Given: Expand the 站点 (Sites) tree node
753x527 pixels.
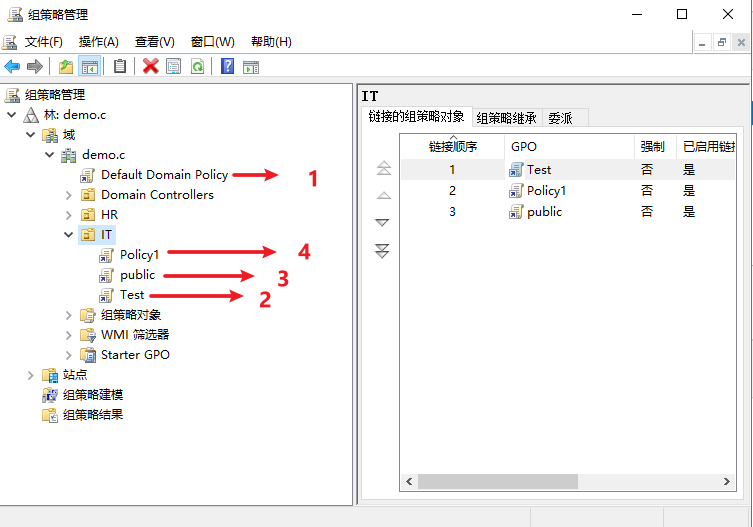Looking at the screenshot, I should 30,375.
